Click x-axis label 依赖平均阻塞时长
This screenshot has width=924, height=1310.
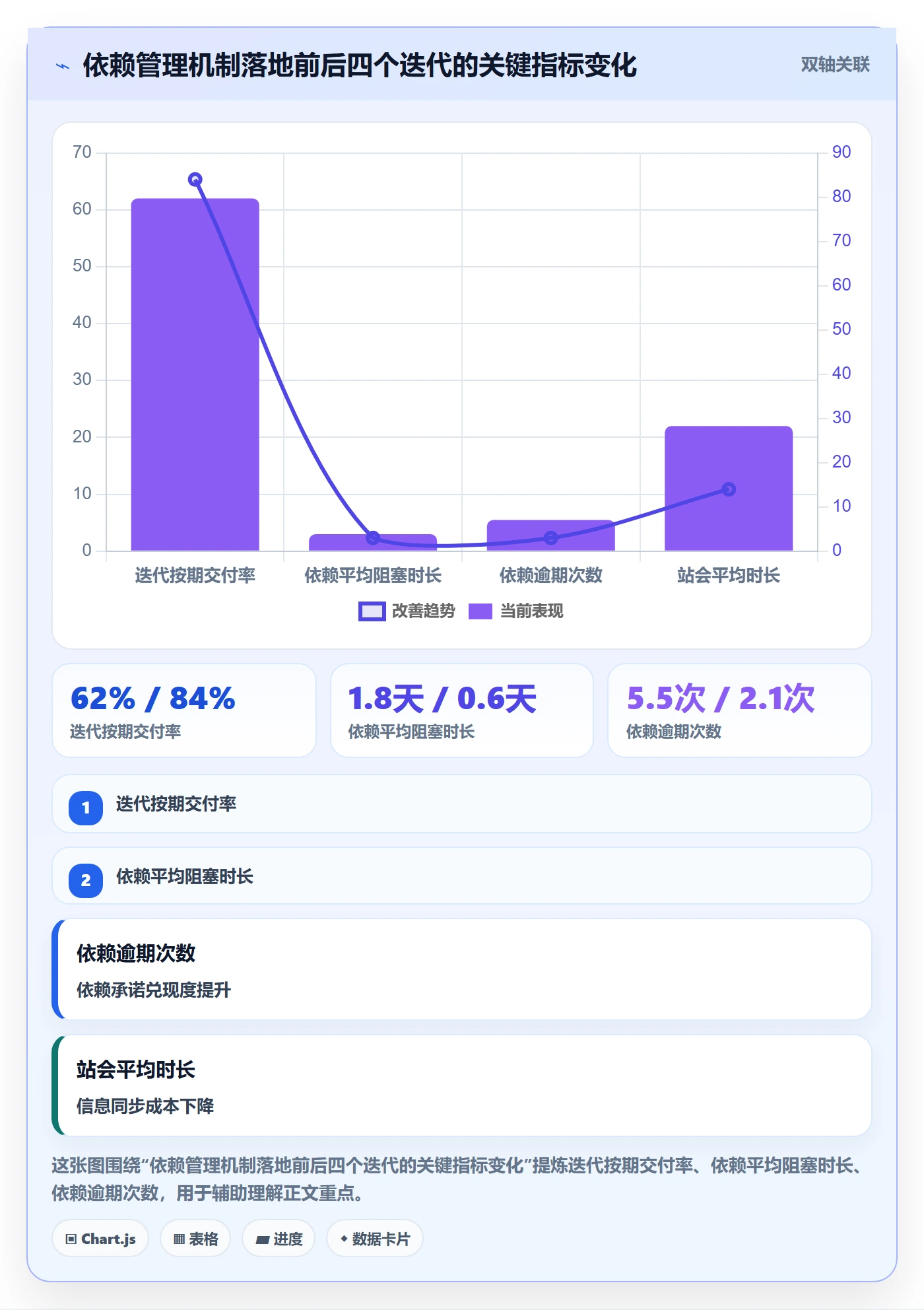point(373,576)
